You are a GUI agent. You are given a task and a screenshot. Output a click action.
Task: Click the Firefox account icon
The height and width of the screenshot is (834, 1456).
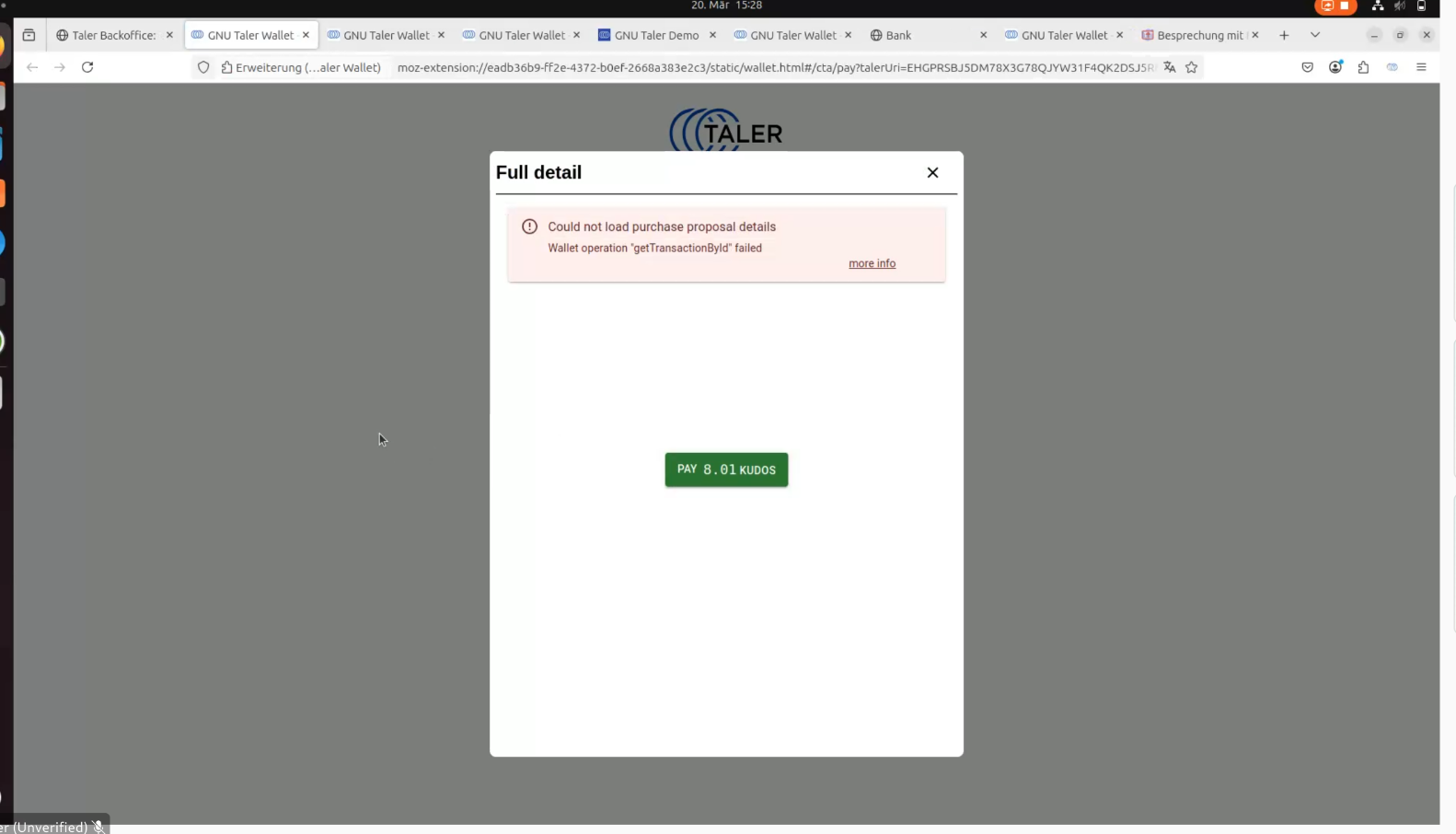(1335, 67)
